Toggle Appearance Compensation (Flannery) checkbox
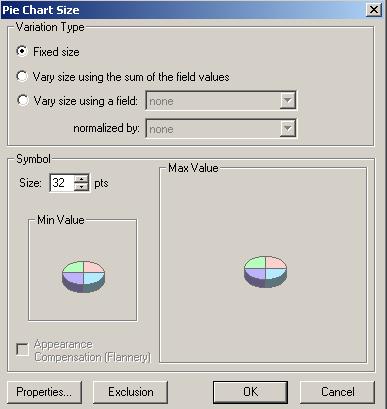 click(22, 350)
